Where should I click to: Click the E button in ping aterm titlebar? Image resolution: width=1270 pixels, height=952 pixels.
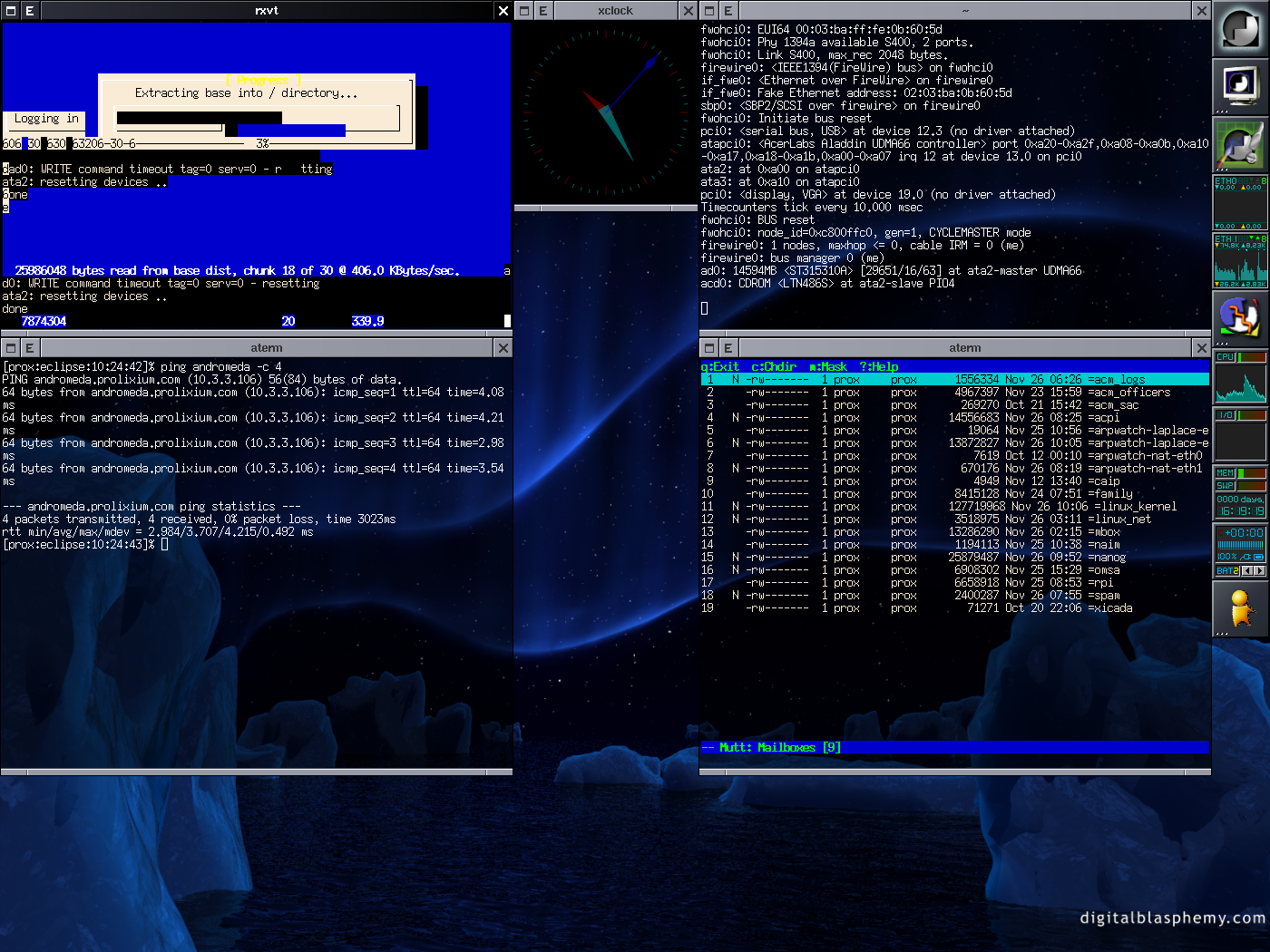click(x=30, y=348)
